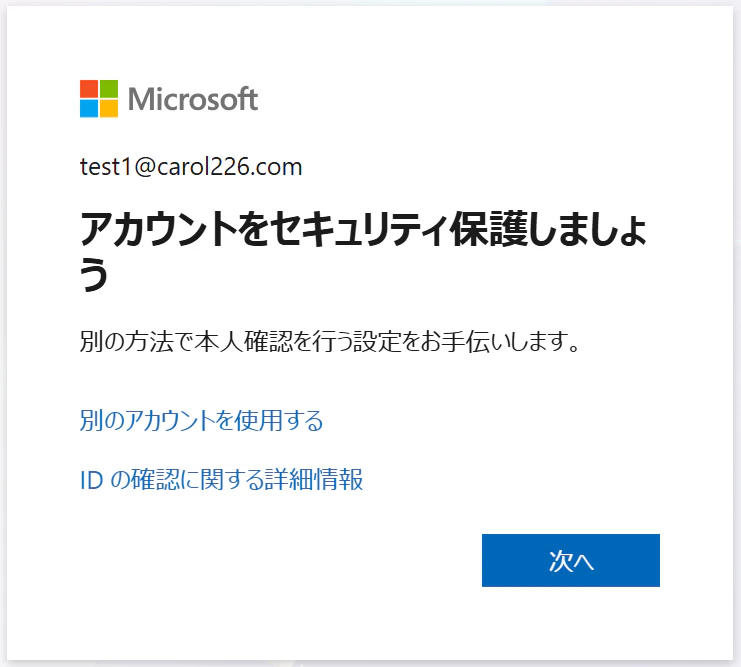Click the Microsoft four-square logo
The image size is (741, 667).
(99, 98)
